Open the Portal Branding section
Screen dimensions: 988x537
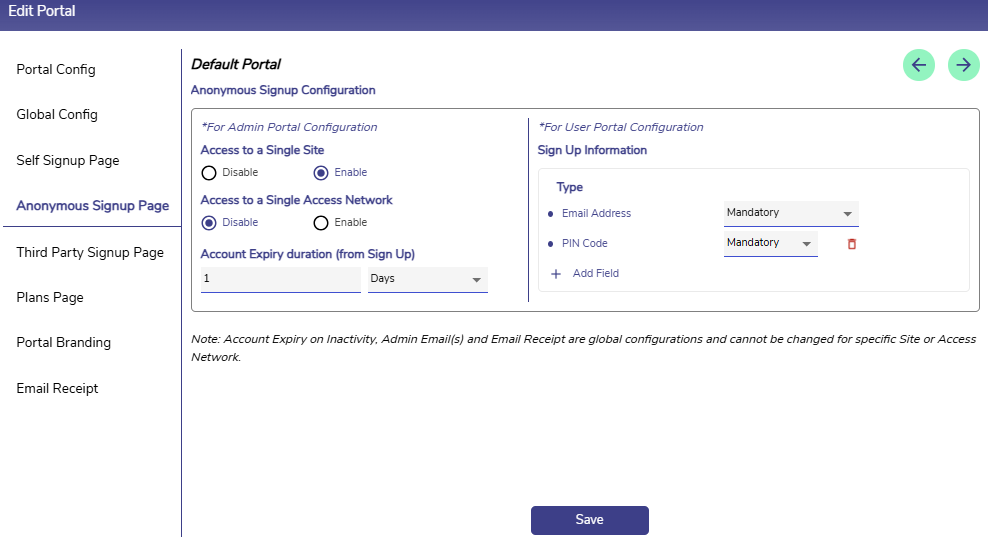click(x=63, y=343)
